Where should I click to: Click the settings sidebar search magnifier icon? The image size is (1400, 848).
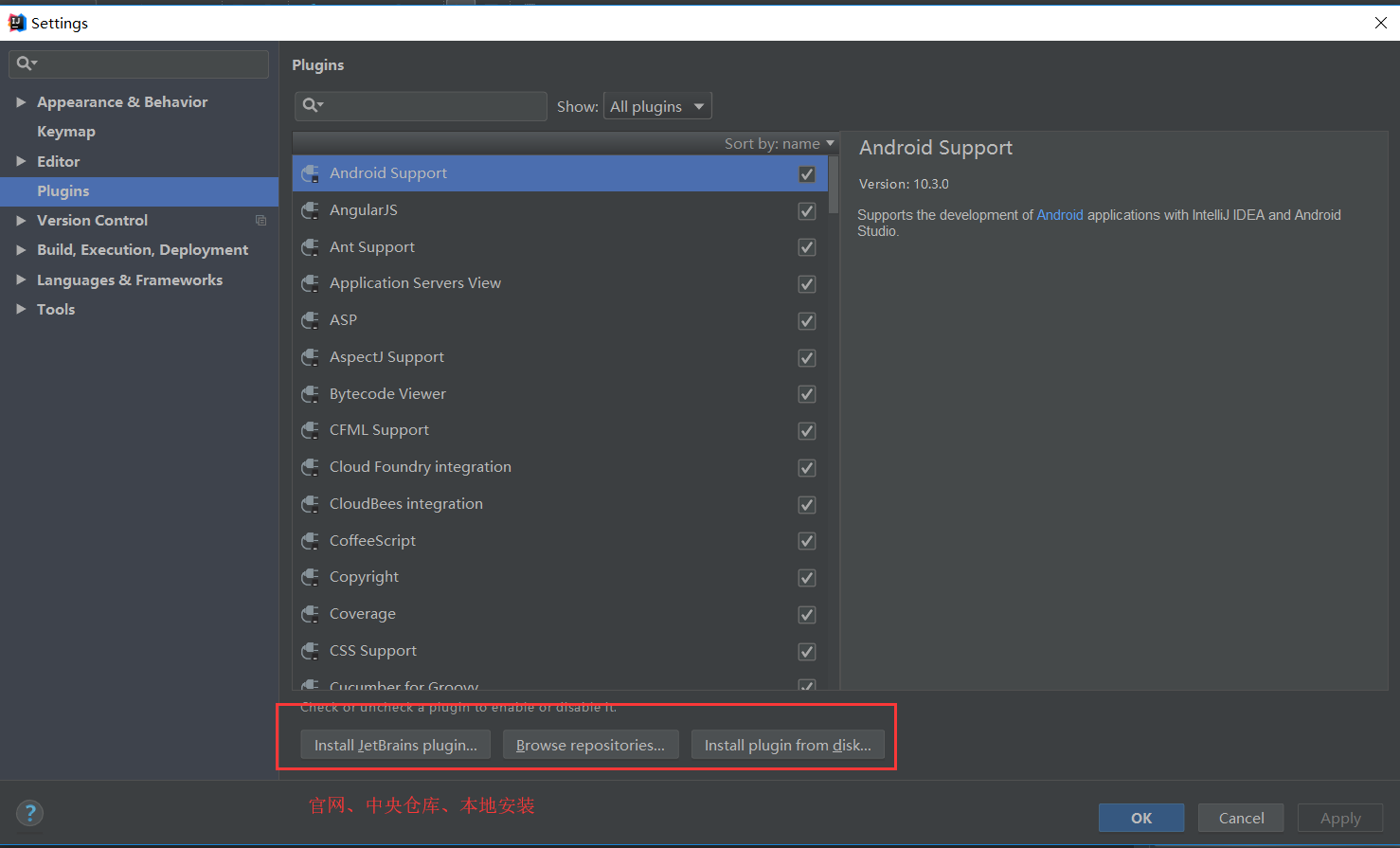coord(27,63)
